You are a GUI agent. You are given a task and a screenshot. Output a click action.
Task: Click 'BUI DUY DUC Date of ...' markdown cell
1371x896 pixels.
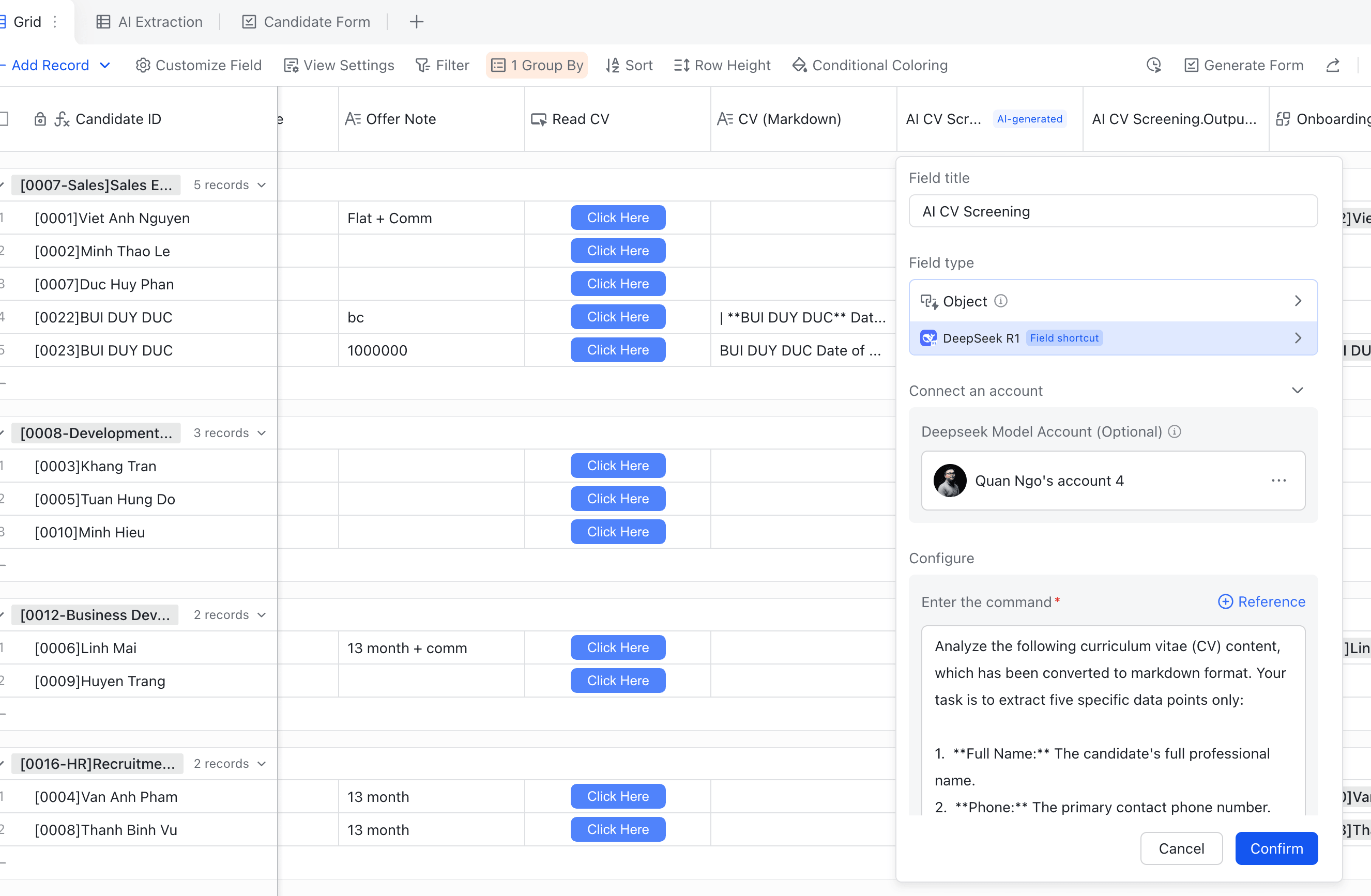point(803,350)
